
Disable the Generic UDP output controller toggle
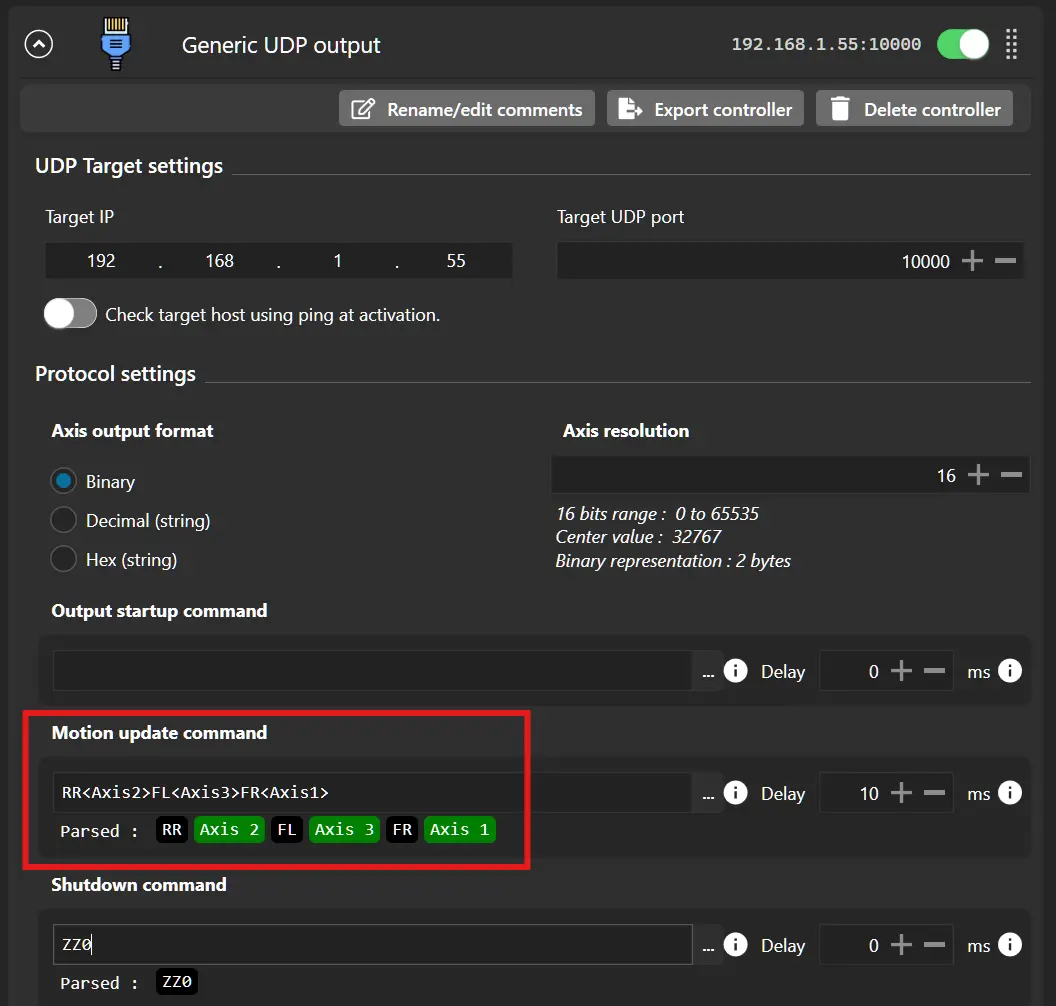(x=963, y=44)
